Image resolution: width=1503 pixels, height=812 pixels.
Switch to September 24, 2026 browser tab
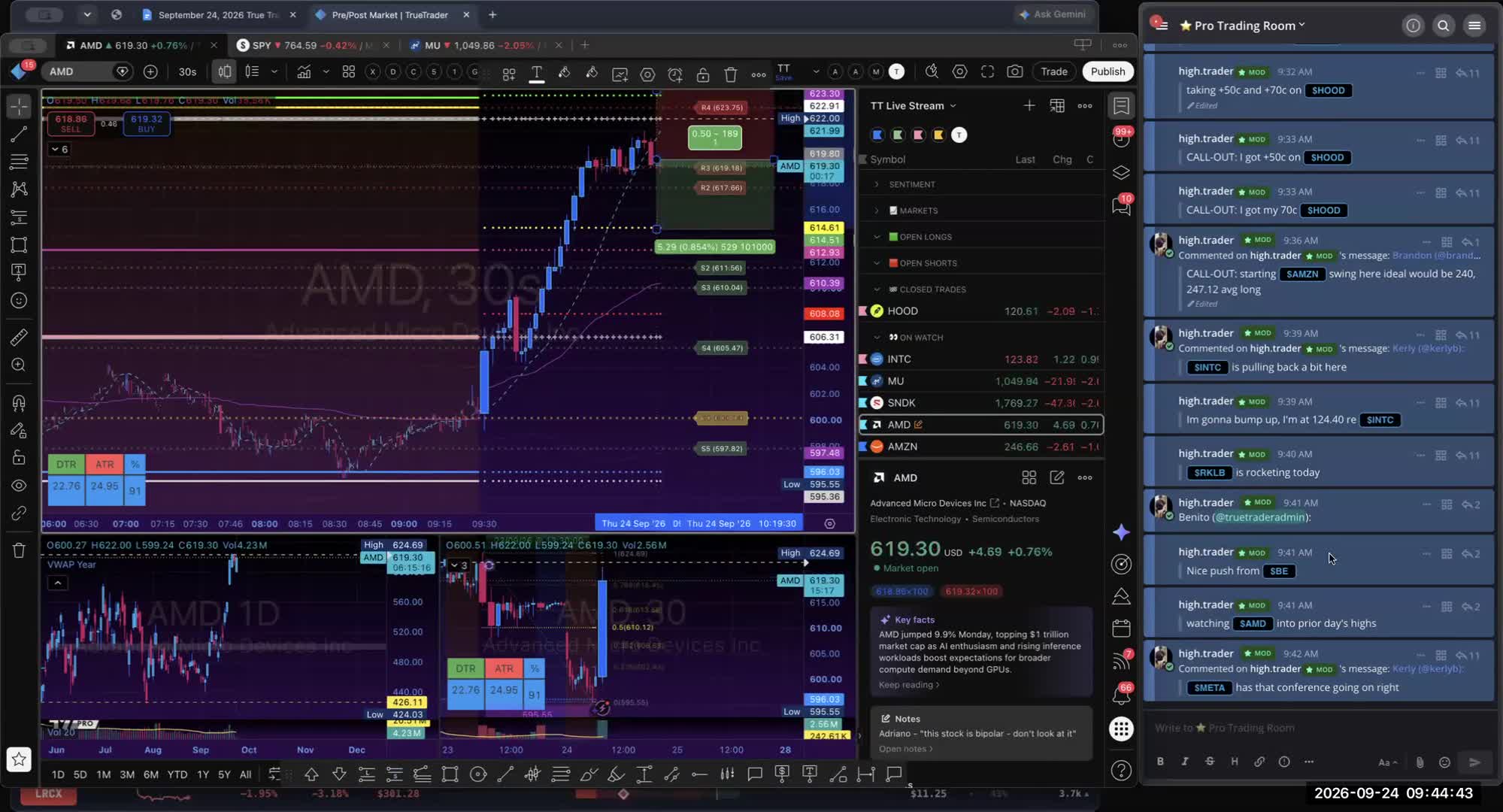click(x=218, y=15)
